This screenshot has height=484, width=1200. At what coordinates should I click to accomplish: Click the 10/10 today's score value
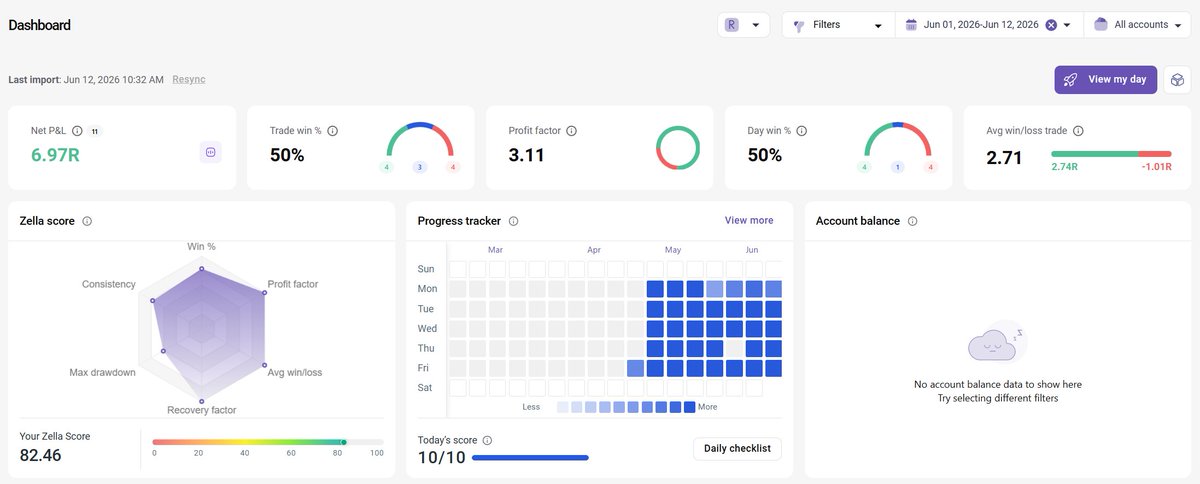pos(440,458)
